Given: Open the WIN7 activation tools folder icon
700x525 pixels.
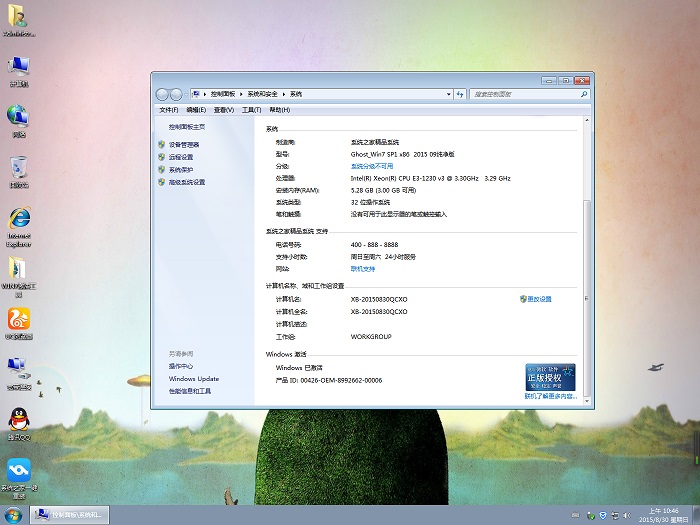Looking at the screenshot, I should [18, 277].
